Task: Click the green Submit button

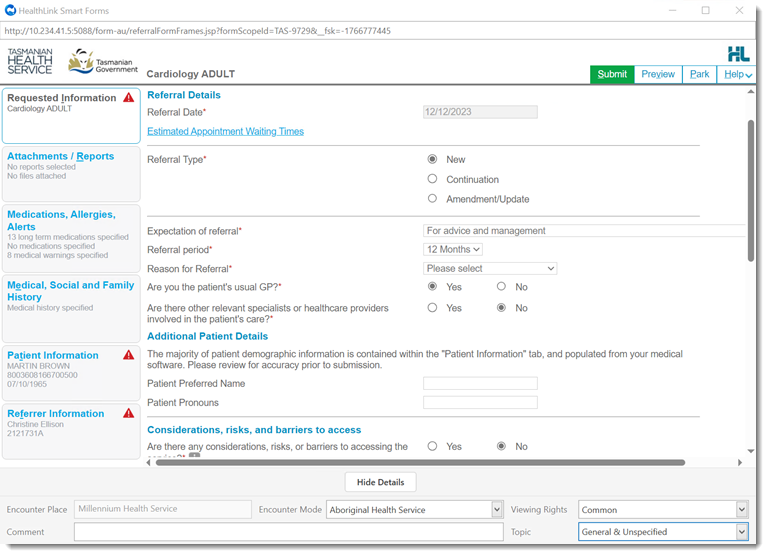Action: click(x=612, y=74)
